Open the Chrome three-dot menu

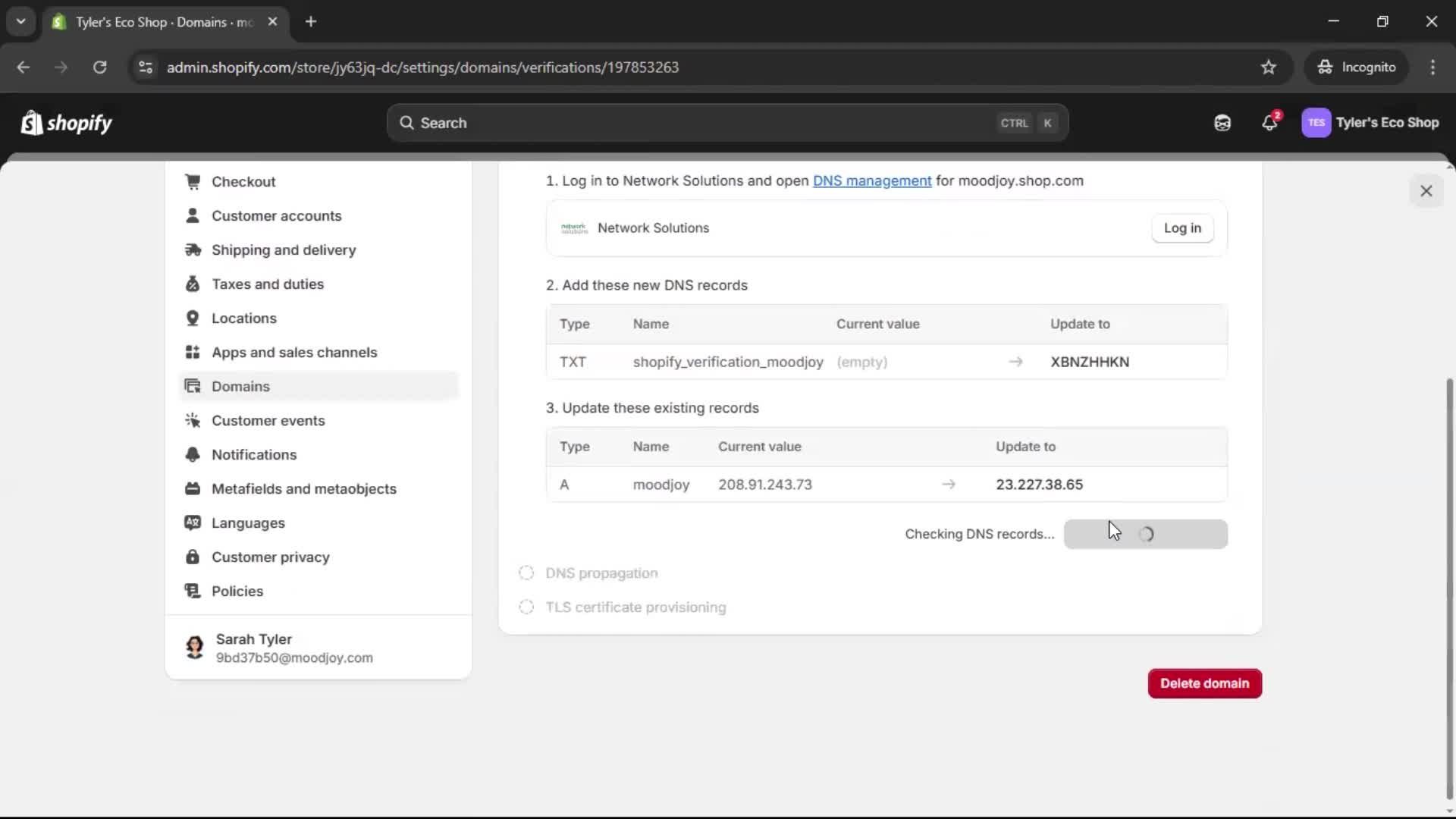click(1433, 67)
